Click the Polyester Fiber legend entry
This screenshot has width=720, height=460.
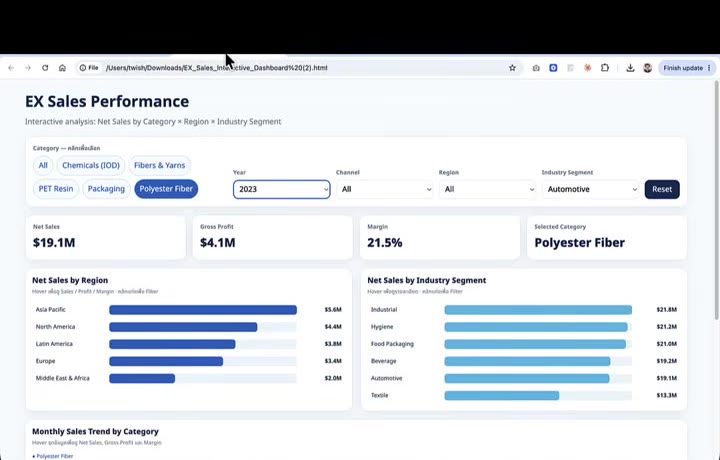click(x=53, y=456)
